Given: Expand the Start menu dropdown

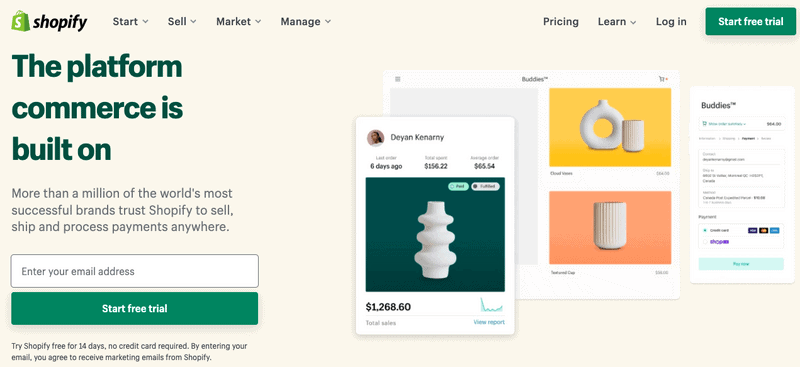Looking at the screenshot, I should click(x=131, y=21).
